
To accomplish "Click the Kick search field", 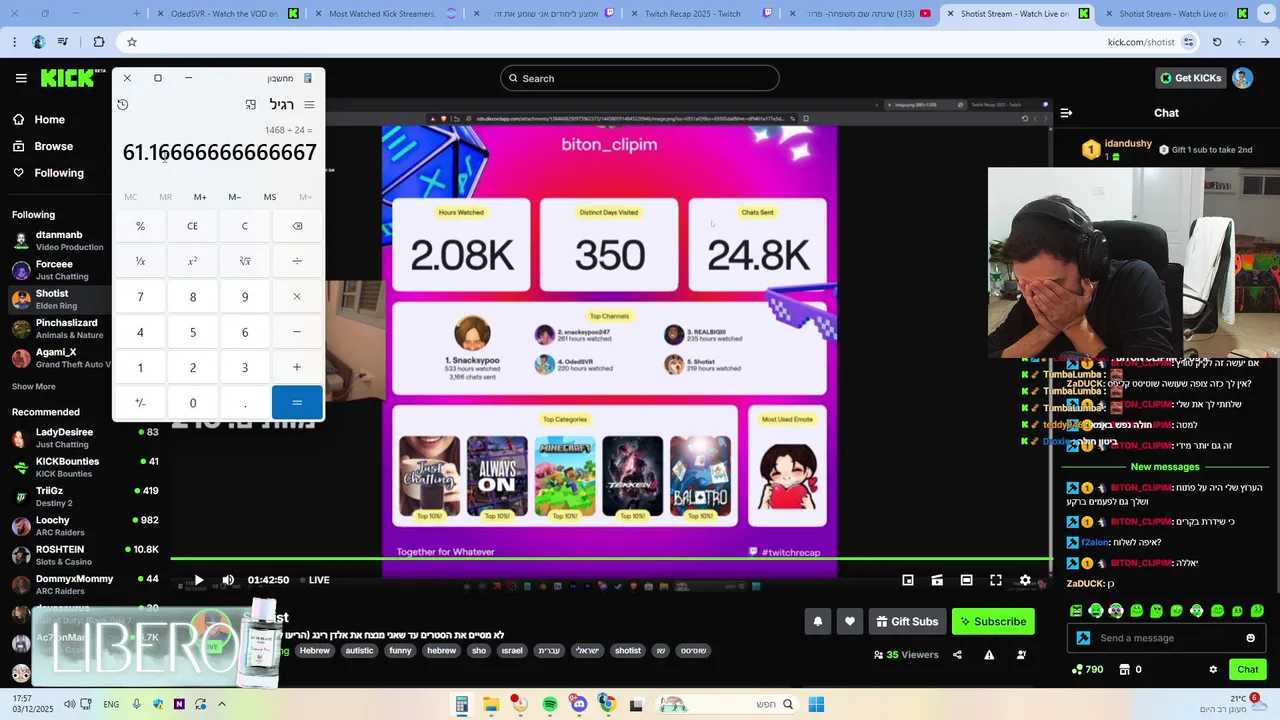I will [x=640, y=78].
